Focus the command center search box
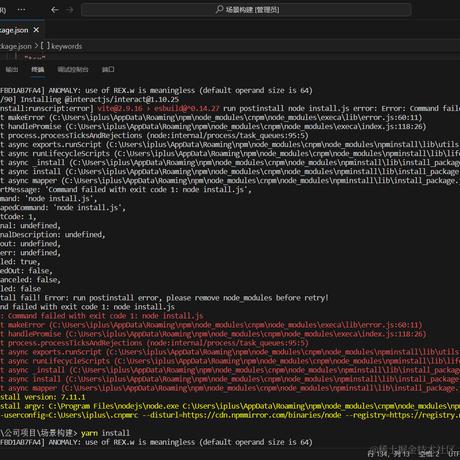The image size is (460, 460). [x=246, y=10]
